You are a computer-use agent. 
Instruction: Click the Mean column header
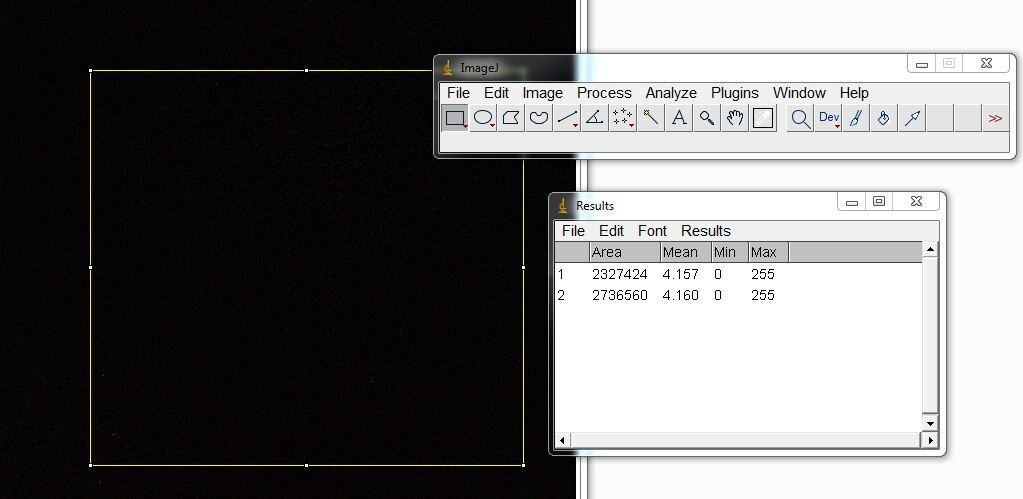pyautogui.click(x=685, y=252)
